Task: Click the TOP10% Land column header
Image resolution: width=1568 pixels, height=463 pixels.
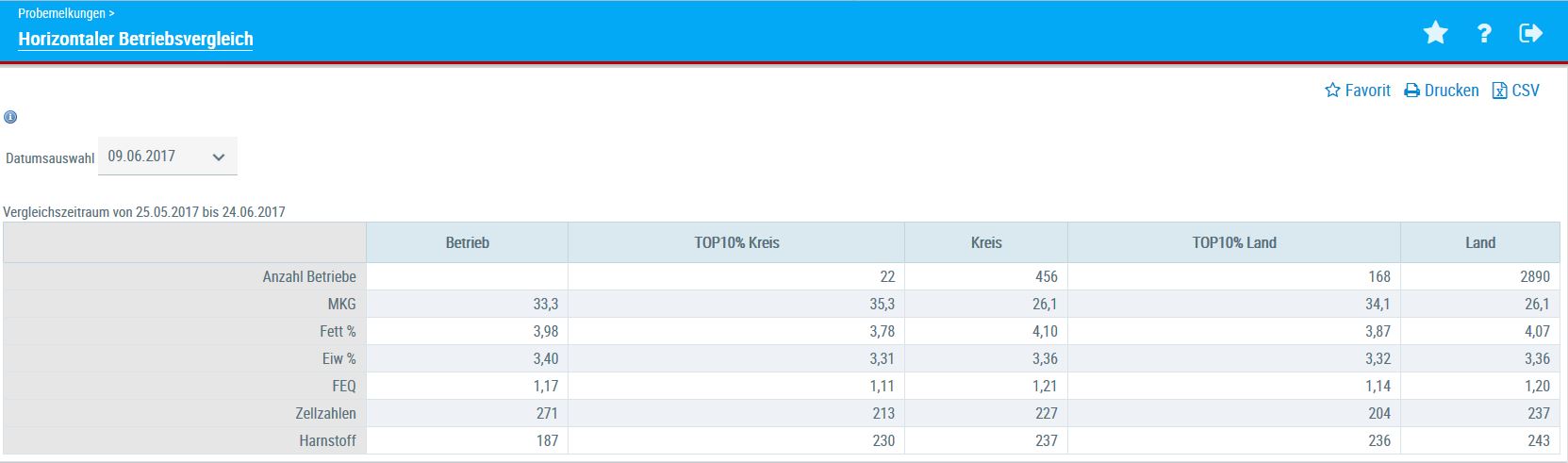Action: point(1233,243)
